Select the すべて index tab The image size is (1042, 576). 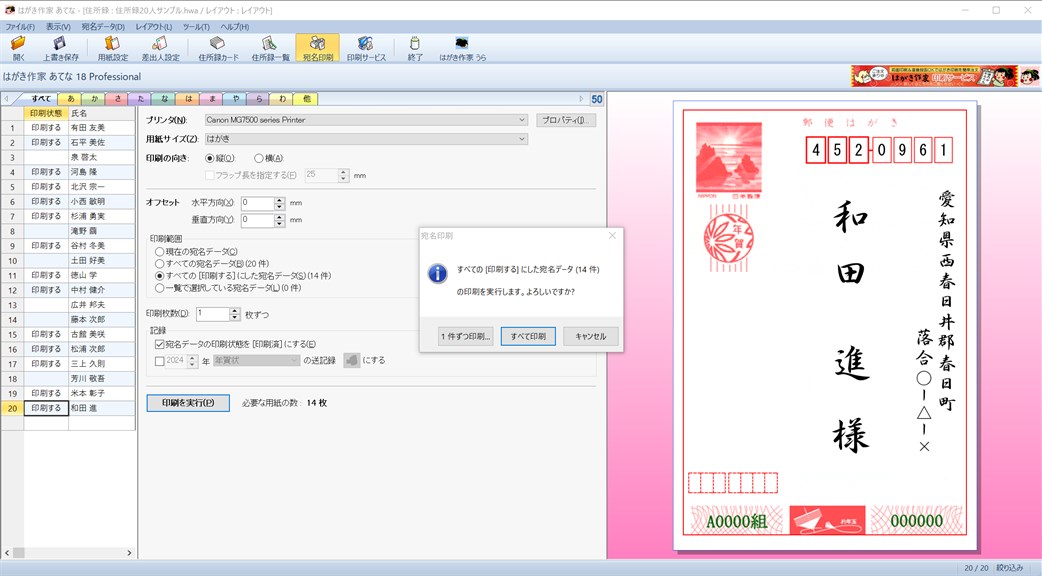(41, 99)
